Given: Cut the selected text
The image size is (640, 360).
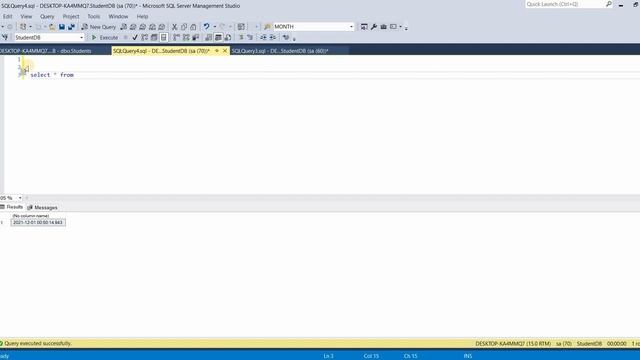Looking at the screenshot, I should pyautogui.click(x=175, y=27).
